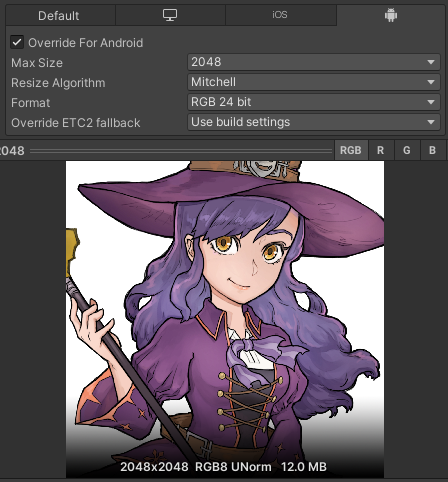Open the Resize Algorithm Mitchell dropdown

click(x=314, y=82)
